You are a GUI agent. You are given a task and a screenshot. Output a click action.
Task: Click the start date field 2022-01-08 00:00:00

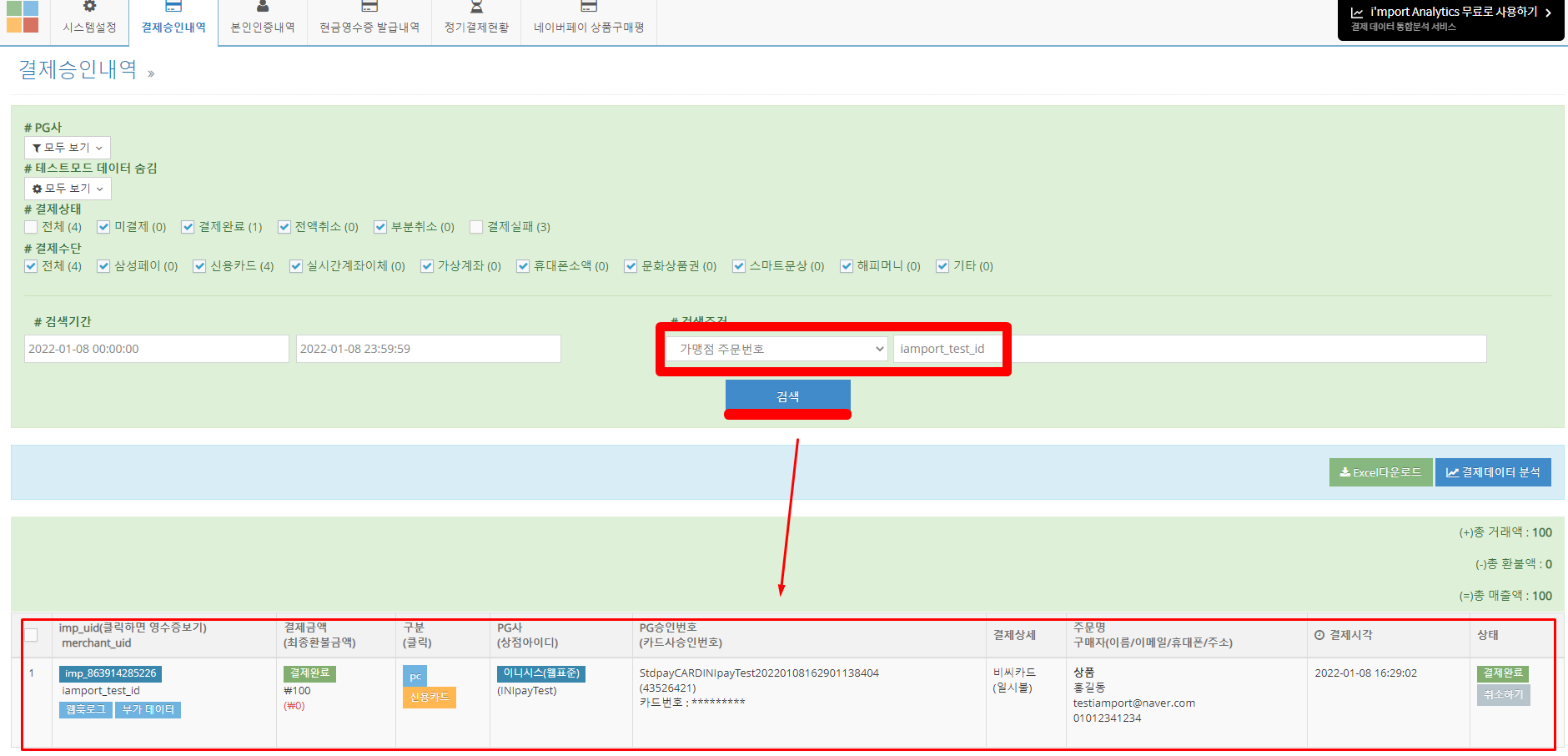coord(157,349)
